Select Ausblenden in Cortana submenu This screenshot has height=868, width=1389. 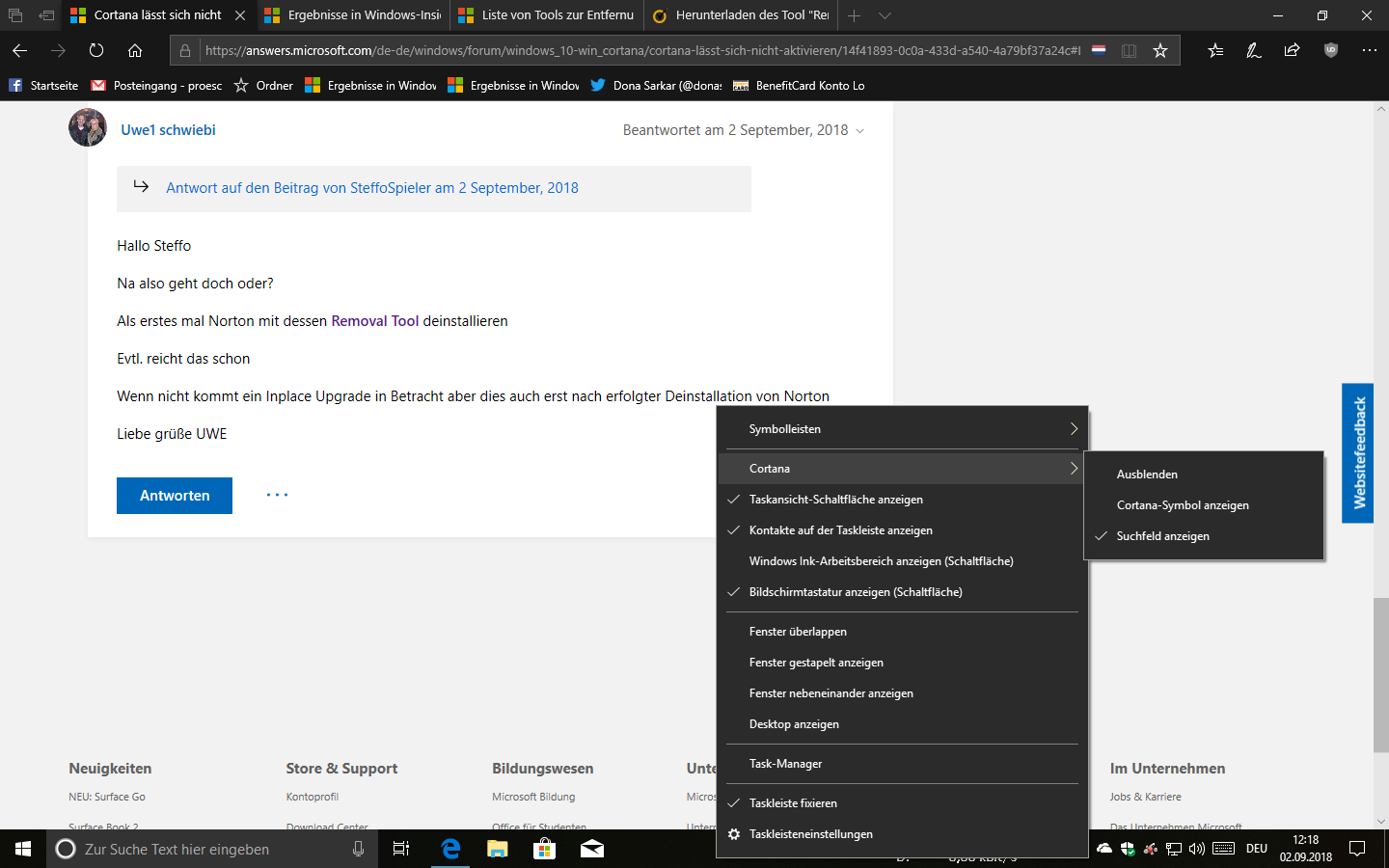tap(1204, 475)
